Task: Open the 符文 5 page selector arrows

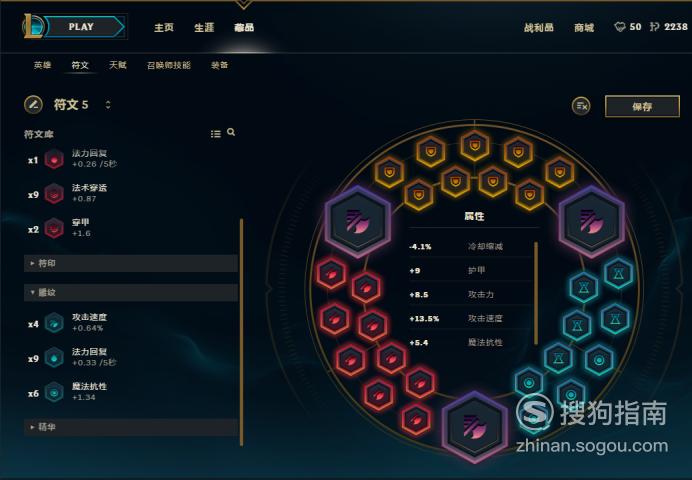Action: (x=108, y=105)
